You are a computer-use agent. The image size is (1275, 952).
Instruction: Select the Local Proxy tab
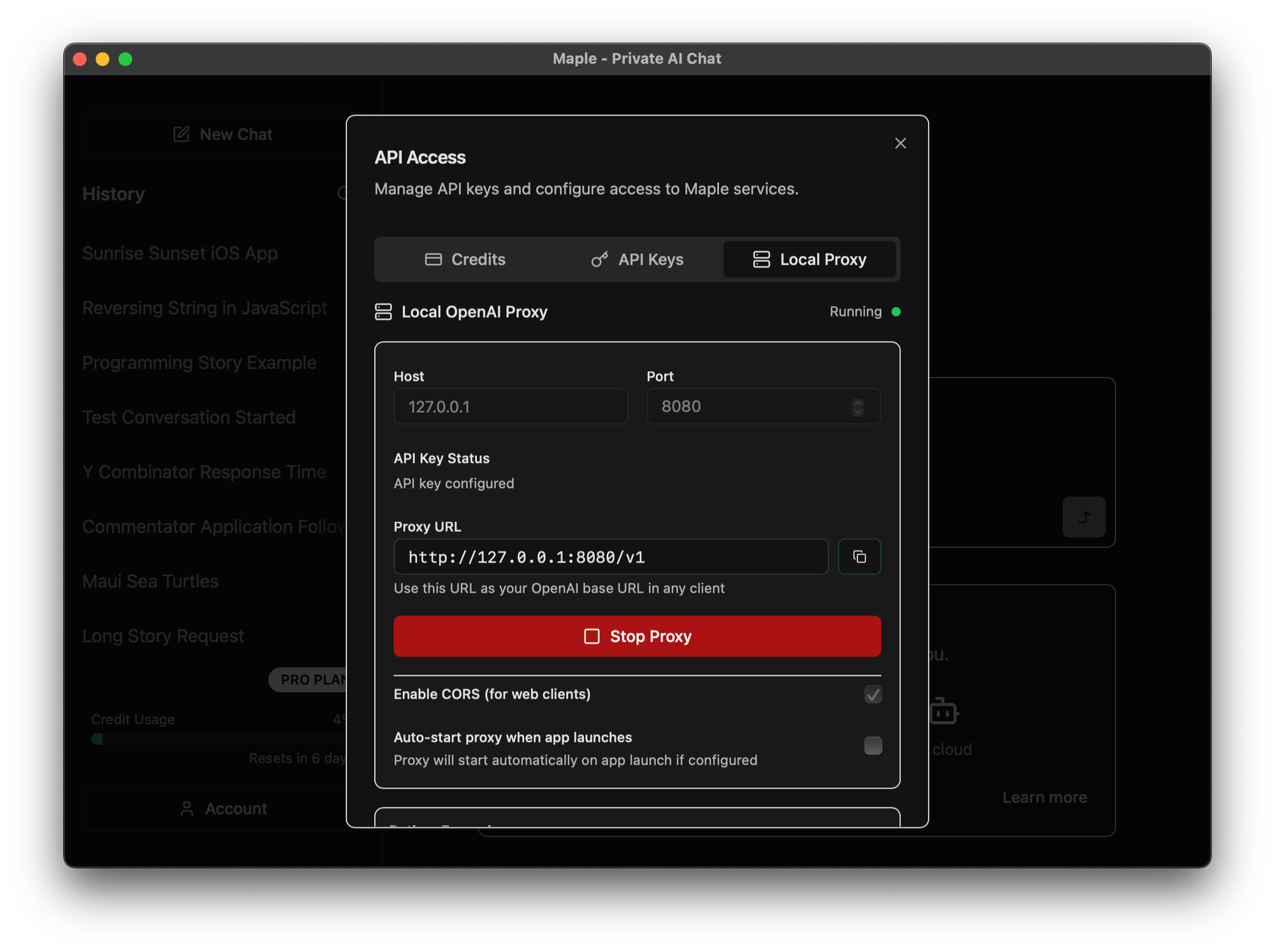[x=809, y=259]
